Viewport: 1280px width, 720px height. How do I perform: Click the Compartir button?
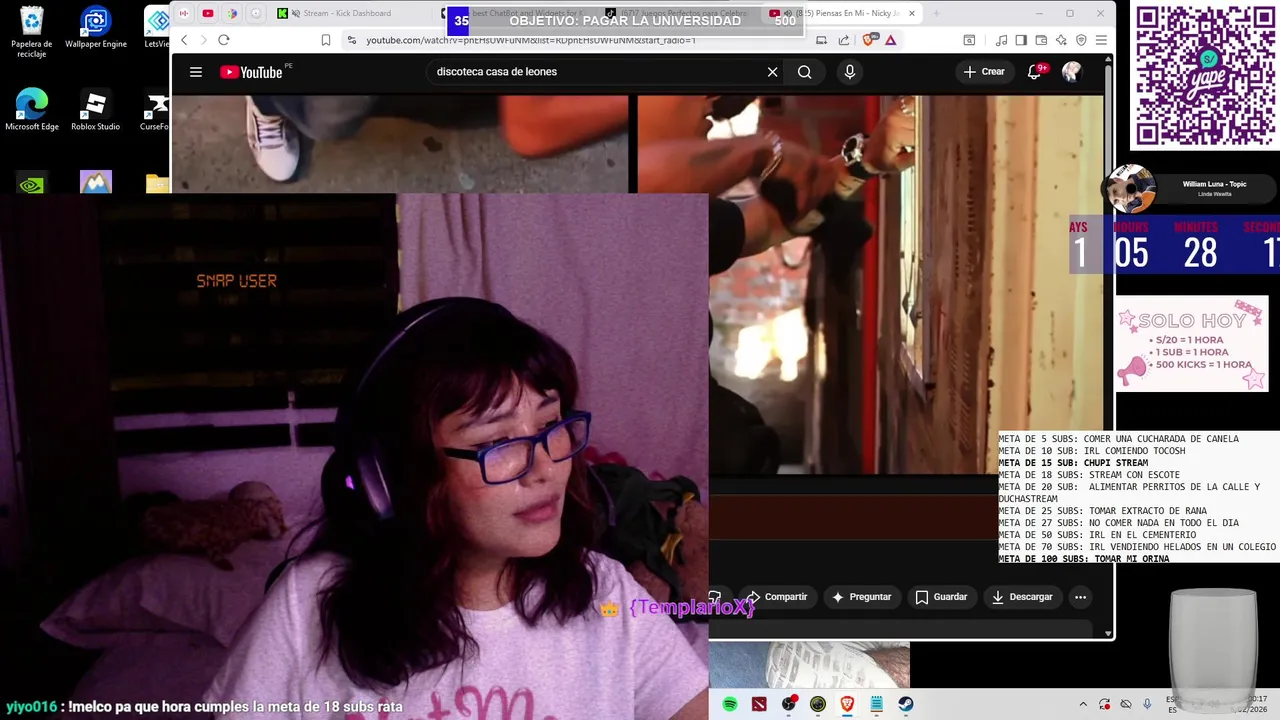777,597
